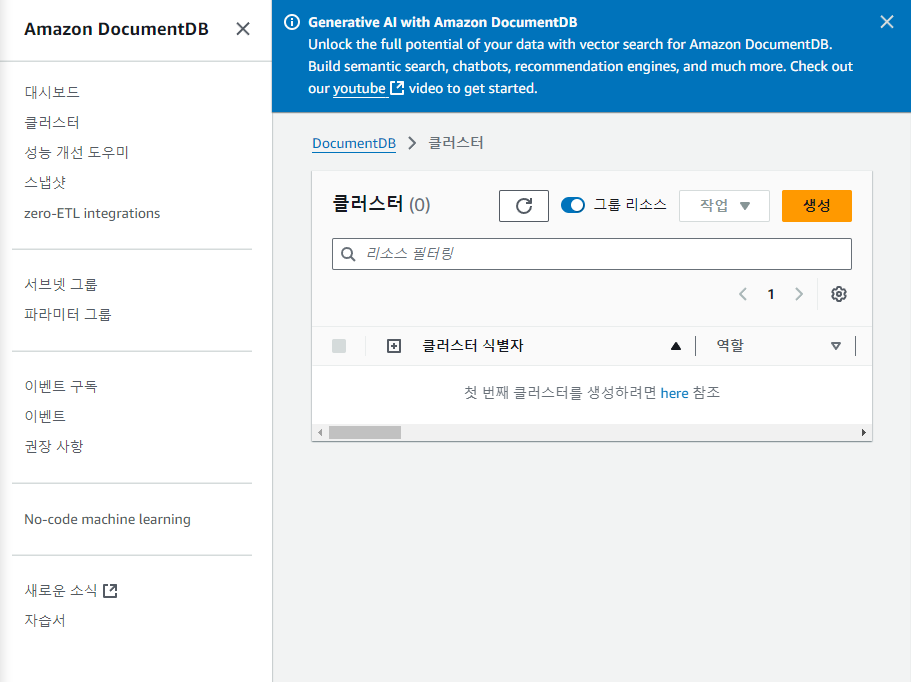Focus the 리소스 필터링 search field
This screenshot has width=911, height=682.
591,254
